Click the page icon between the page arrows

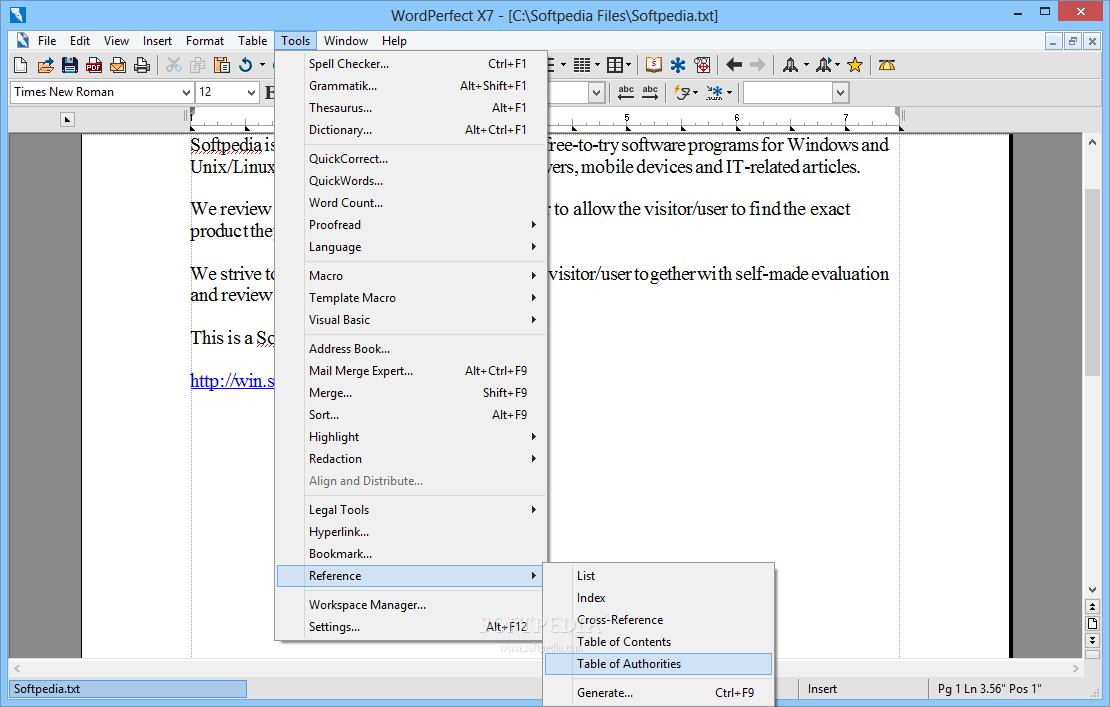tap(1092, 623)
